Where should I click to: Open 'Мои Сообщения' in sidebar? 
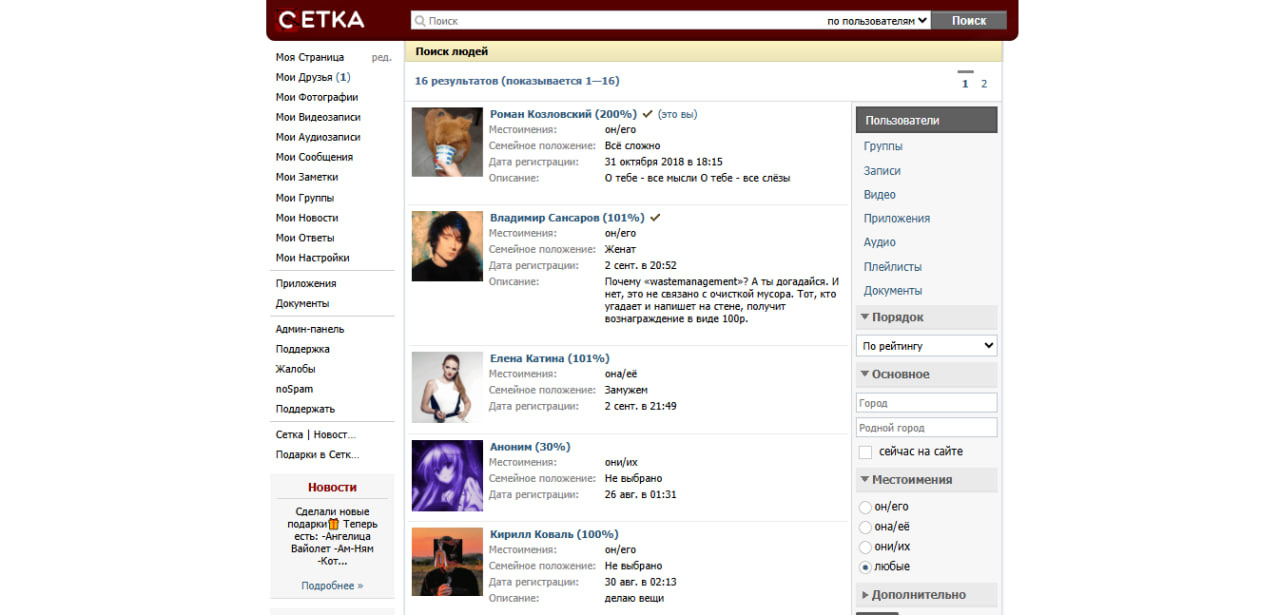314,157
